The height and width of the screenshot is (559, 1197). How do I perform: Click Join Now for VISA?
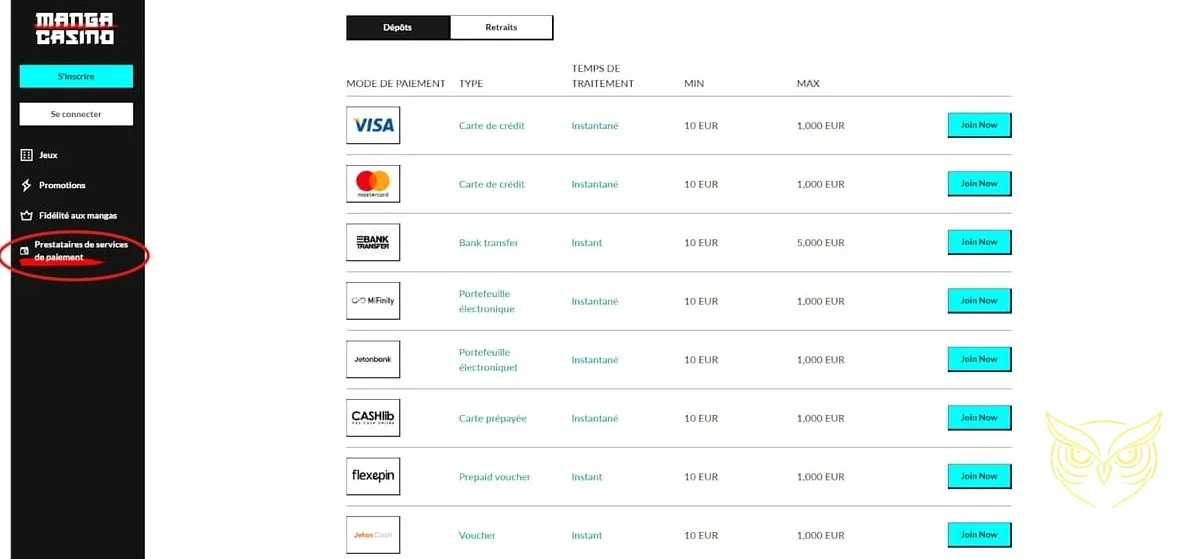[979, 125]
